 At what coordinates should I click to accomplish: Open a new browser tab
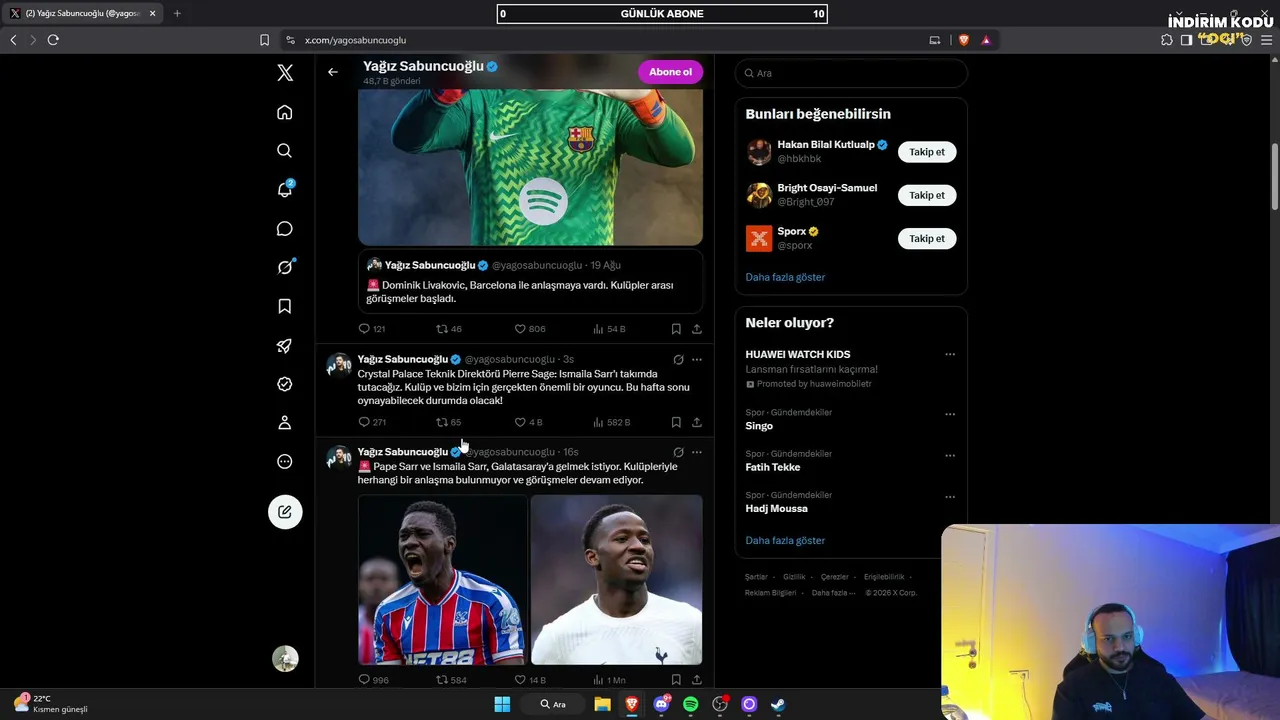pyautogui.click(x=177, y=13)
